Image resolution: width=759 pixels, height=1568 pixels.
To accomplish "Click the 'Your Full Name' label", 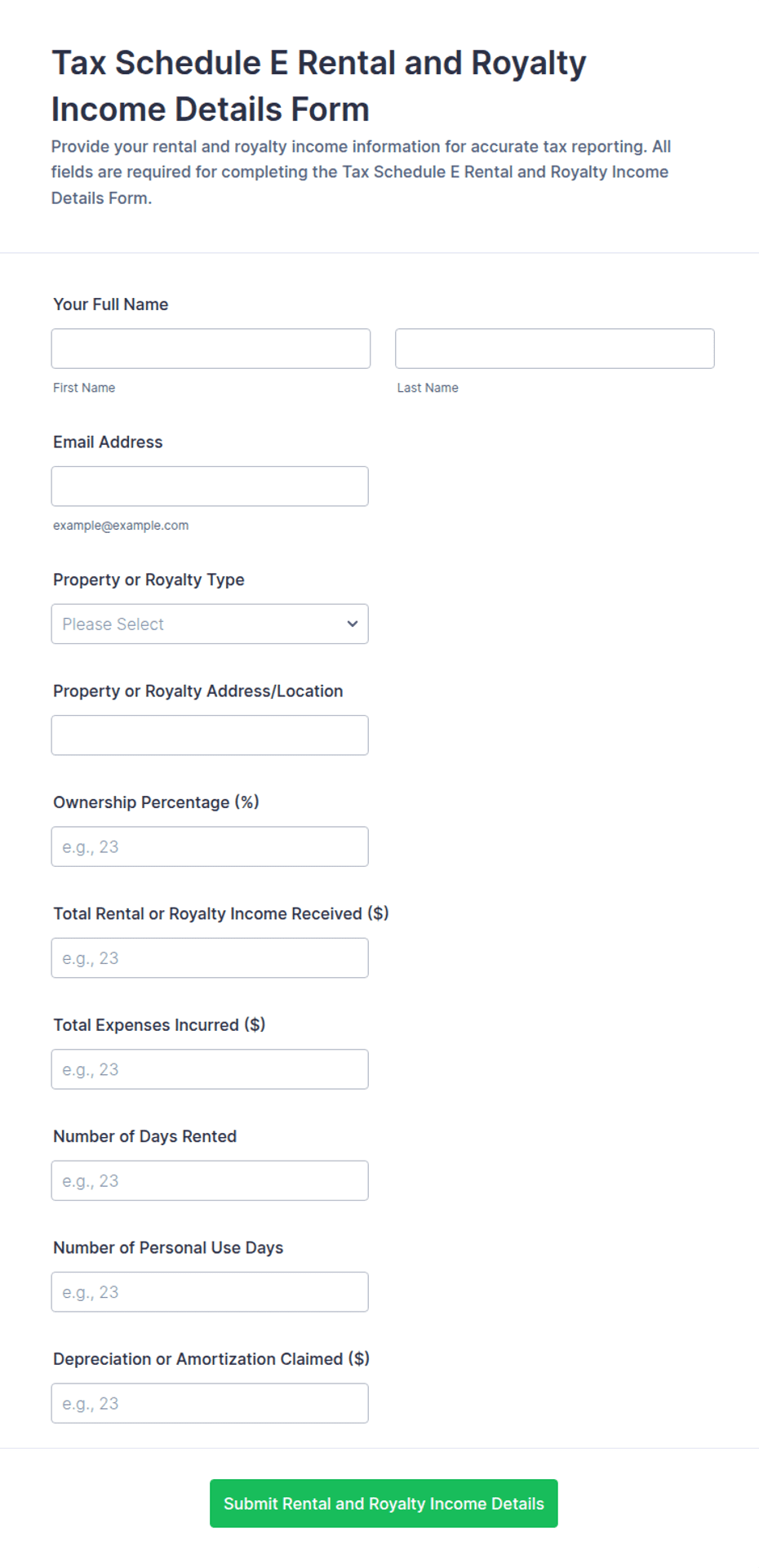I will (x=111, y=304).
